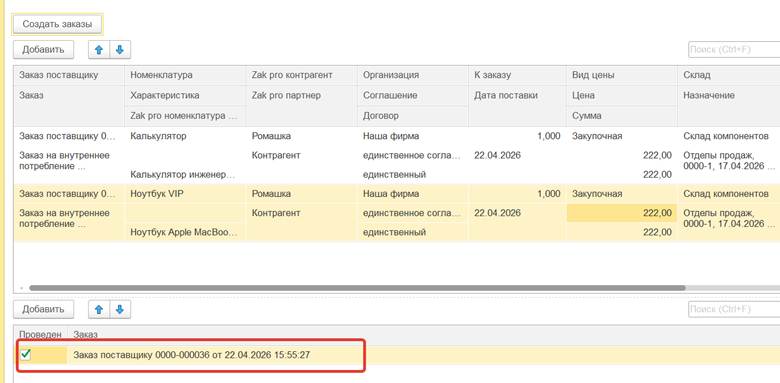The width and height of the screenshot is (780, 383).
Task: Select the Ноутбук Apple MacBoo… cell
Action: (185, 232)
